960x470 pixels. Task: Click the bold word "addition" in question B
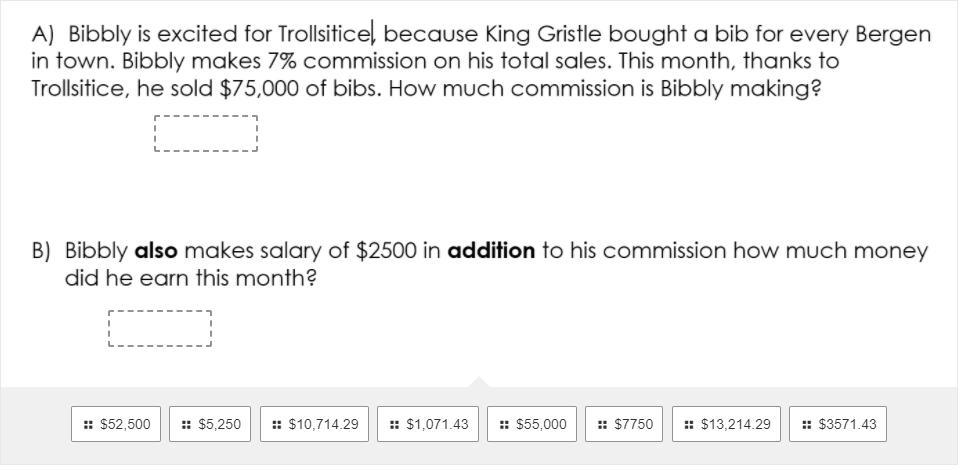click(491, 251)
